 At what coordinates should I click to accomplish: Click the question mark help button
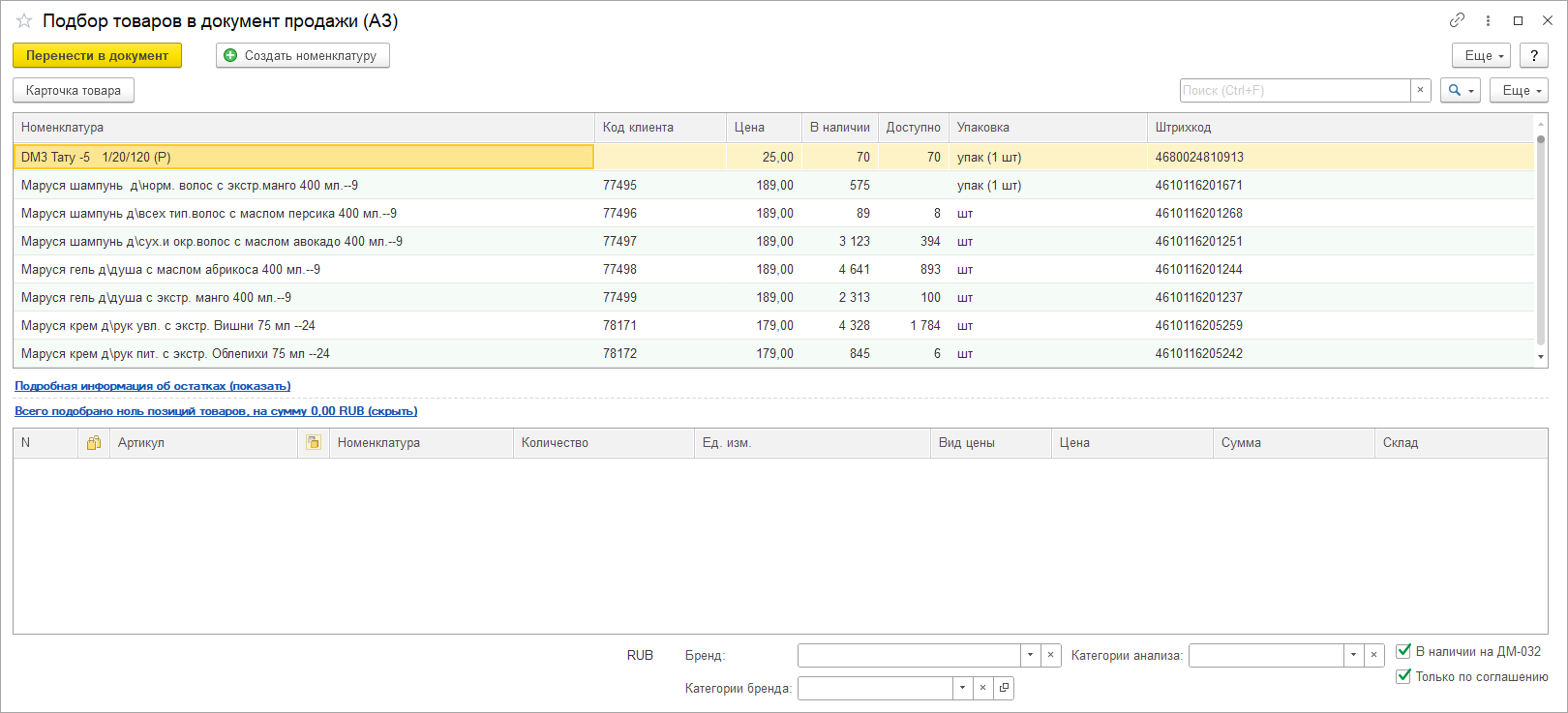tap(1533, 56)
